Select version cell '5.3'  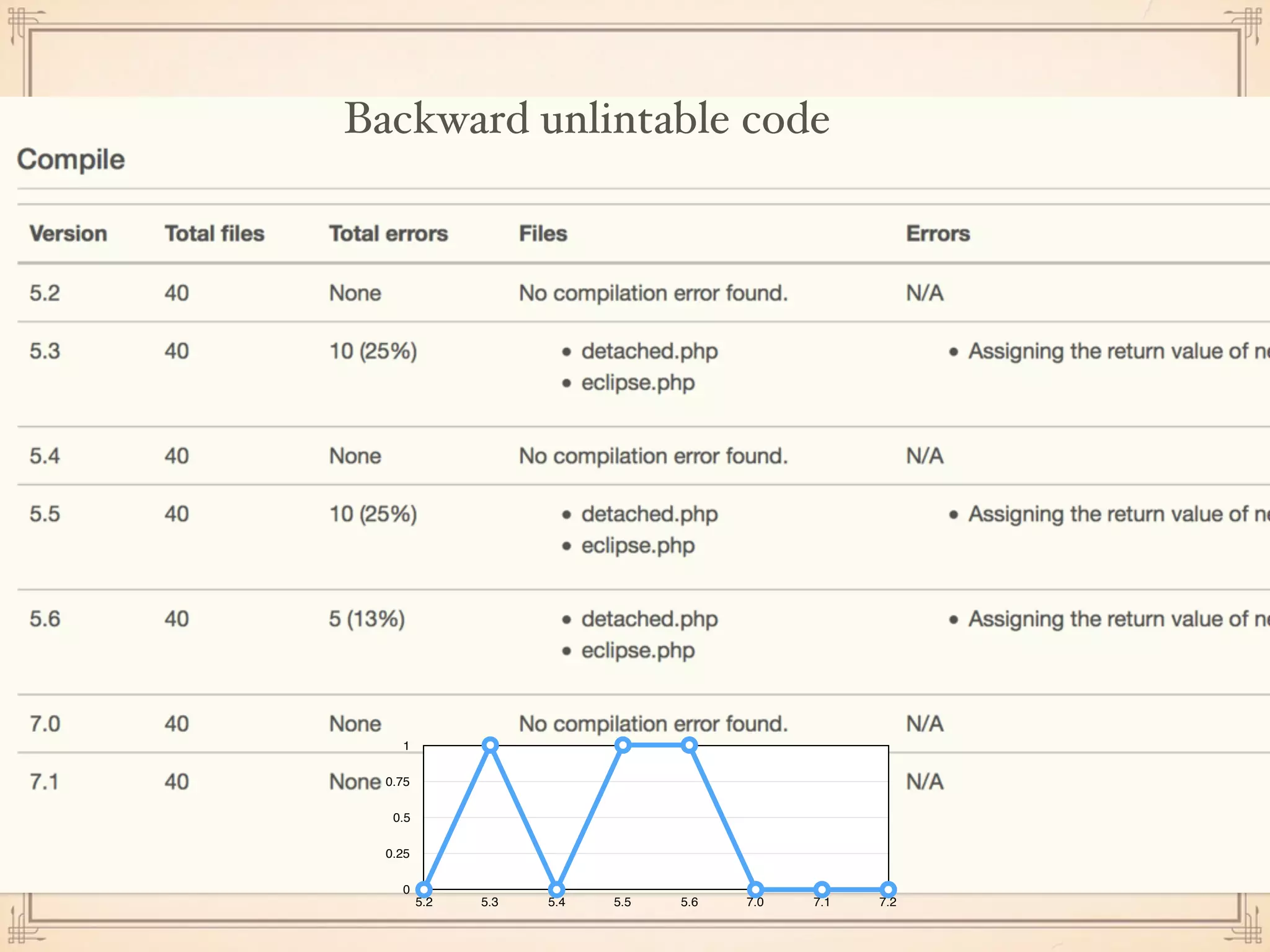(x=45, y=351)
